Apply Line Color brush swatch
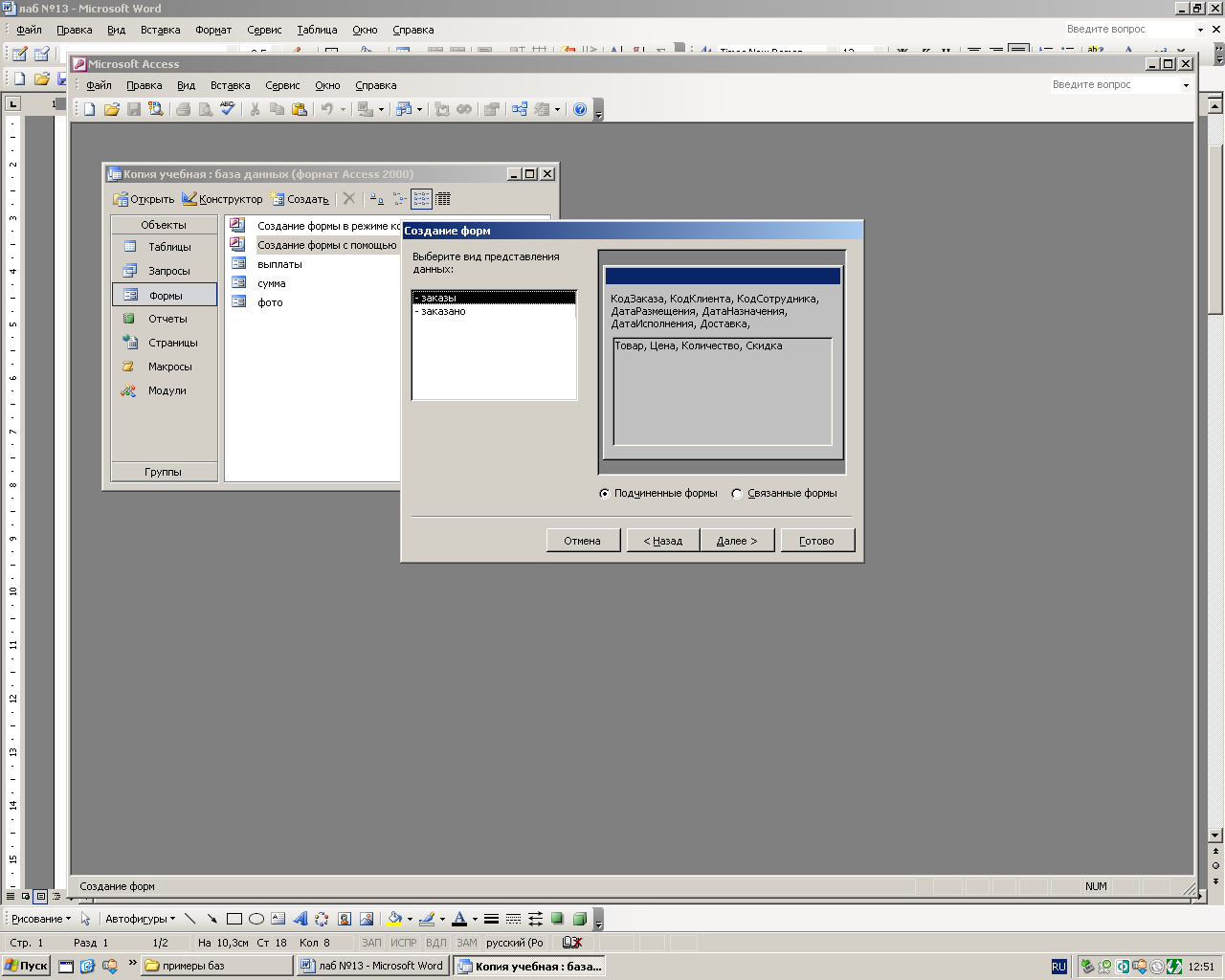The height and width of the screenshot is (980, 1225). [x=427, y=919]
